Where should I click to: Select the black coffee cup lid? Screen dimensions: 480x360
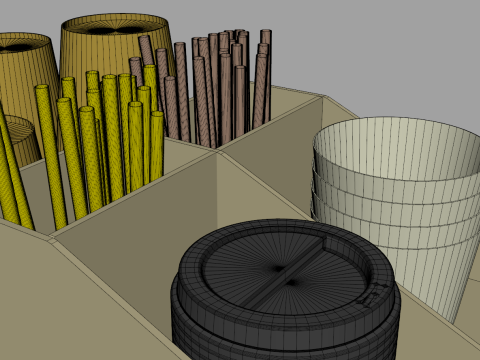coord(286,289)
